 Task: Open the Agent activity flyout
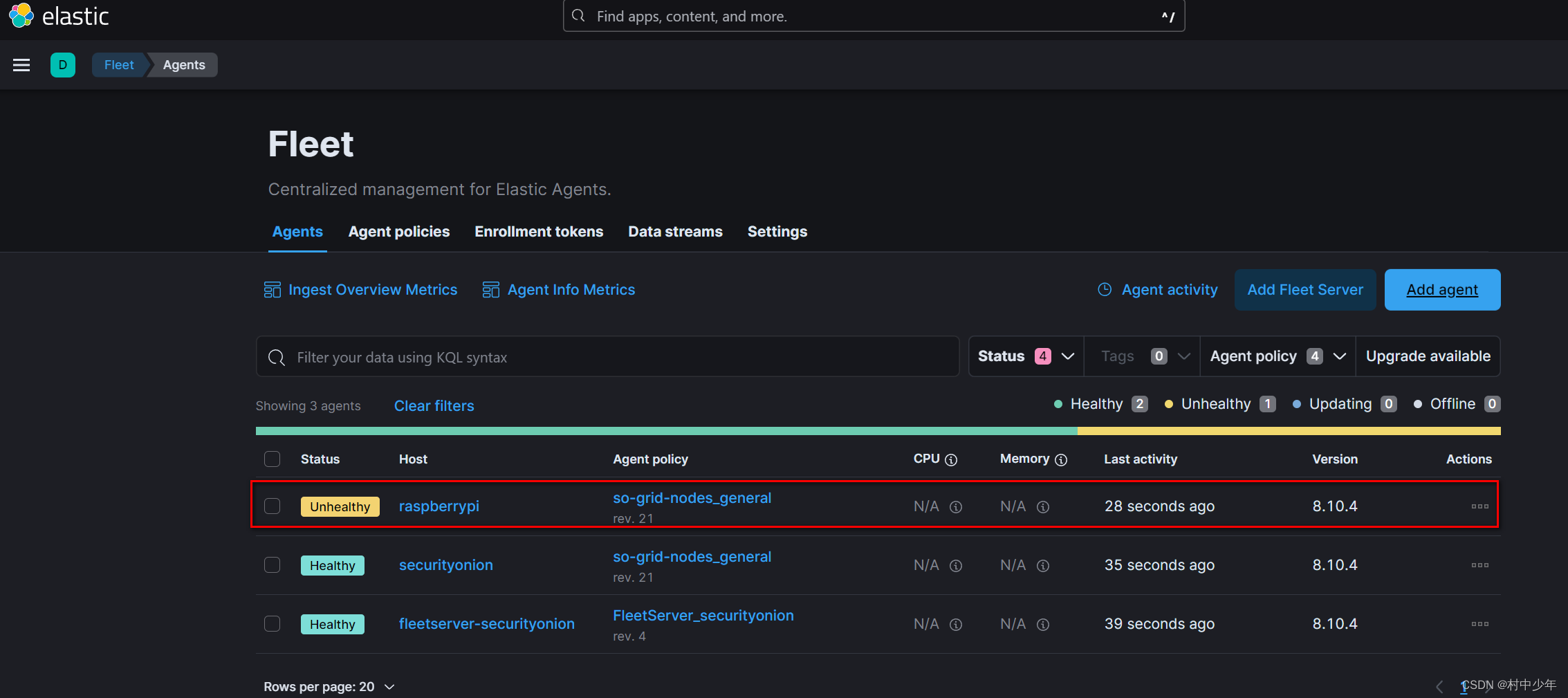pos(1158,290)
